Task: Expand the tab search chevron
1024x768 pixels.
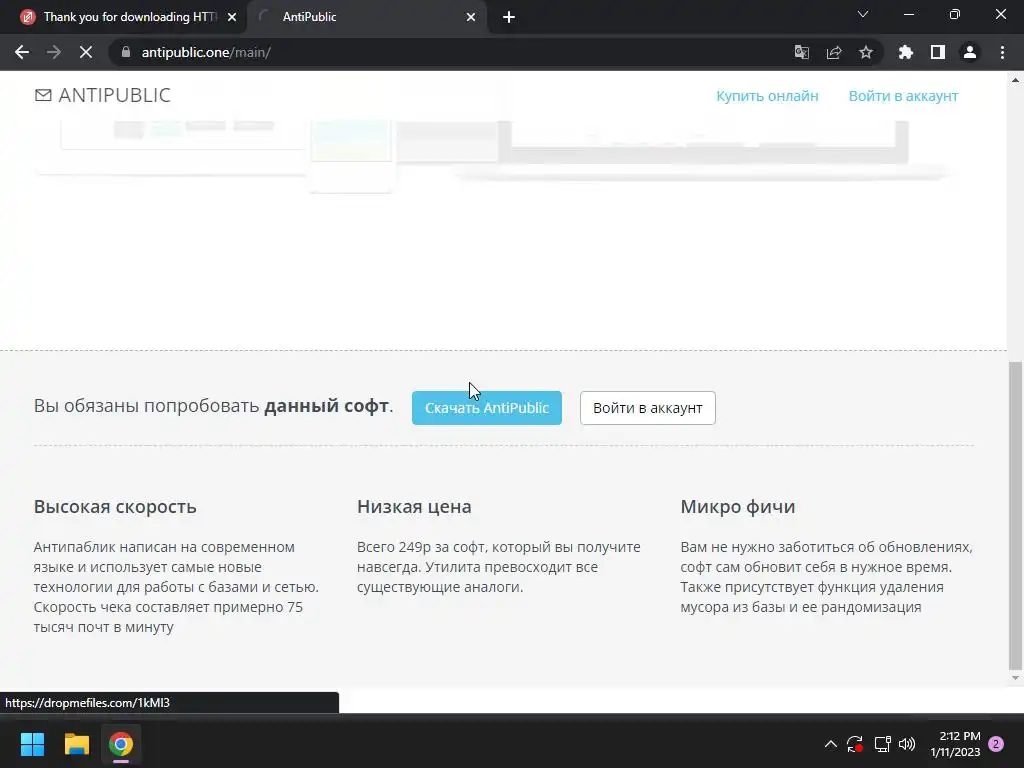Action: tap(863, 14)
